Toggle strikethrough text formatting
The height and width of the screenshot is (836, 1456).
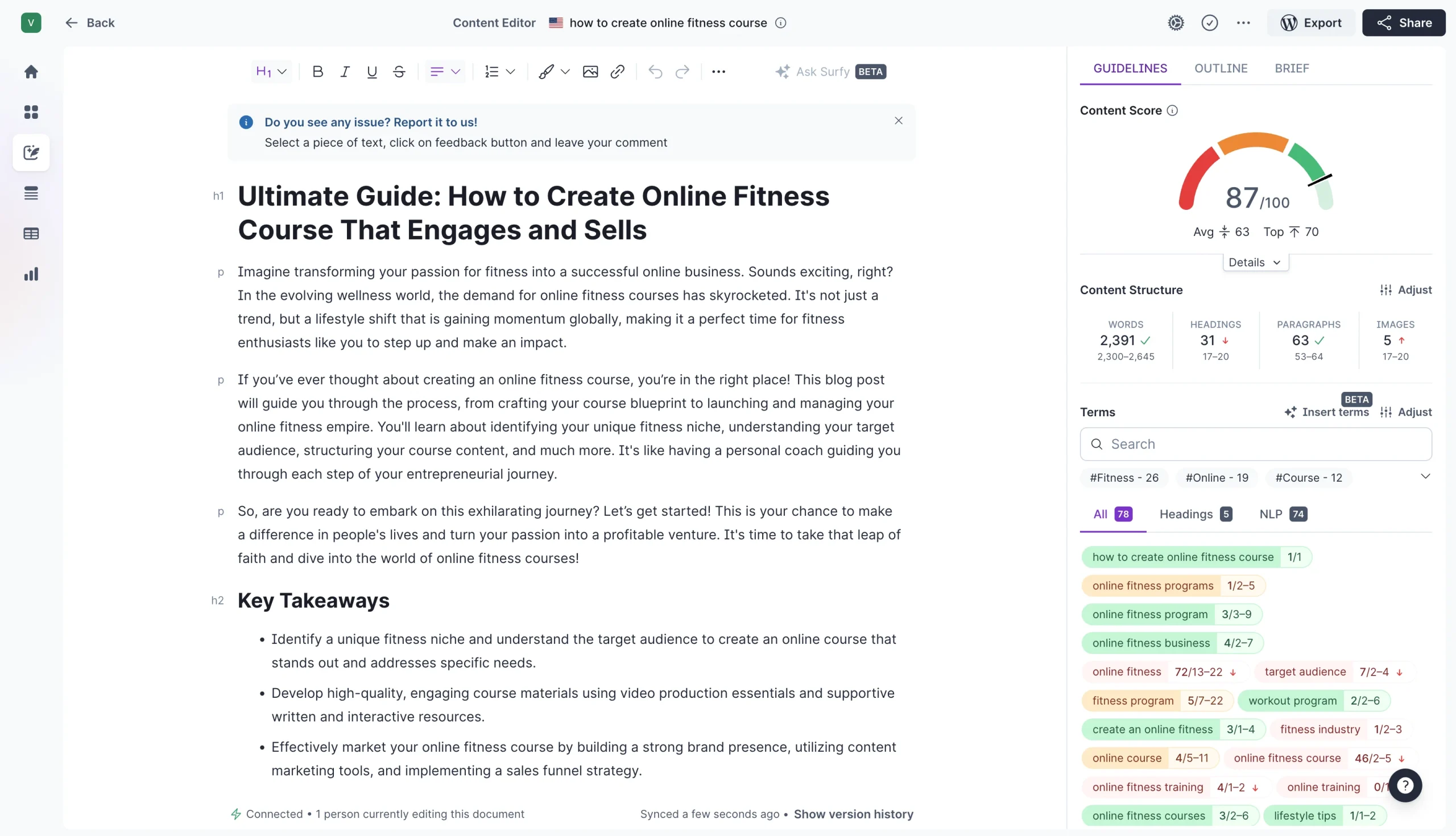click(399, 72)
